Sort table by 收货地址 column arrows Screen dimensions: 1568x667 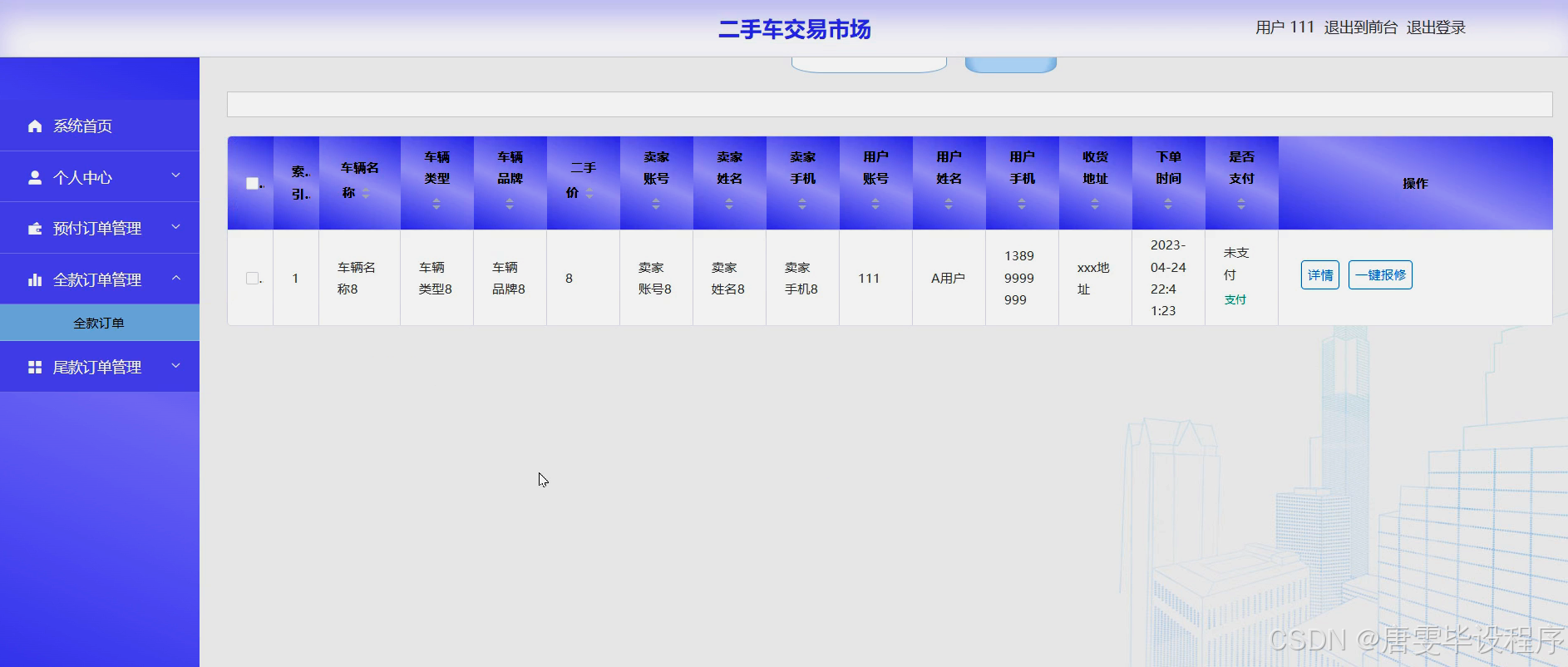(x=1095, y=204)
